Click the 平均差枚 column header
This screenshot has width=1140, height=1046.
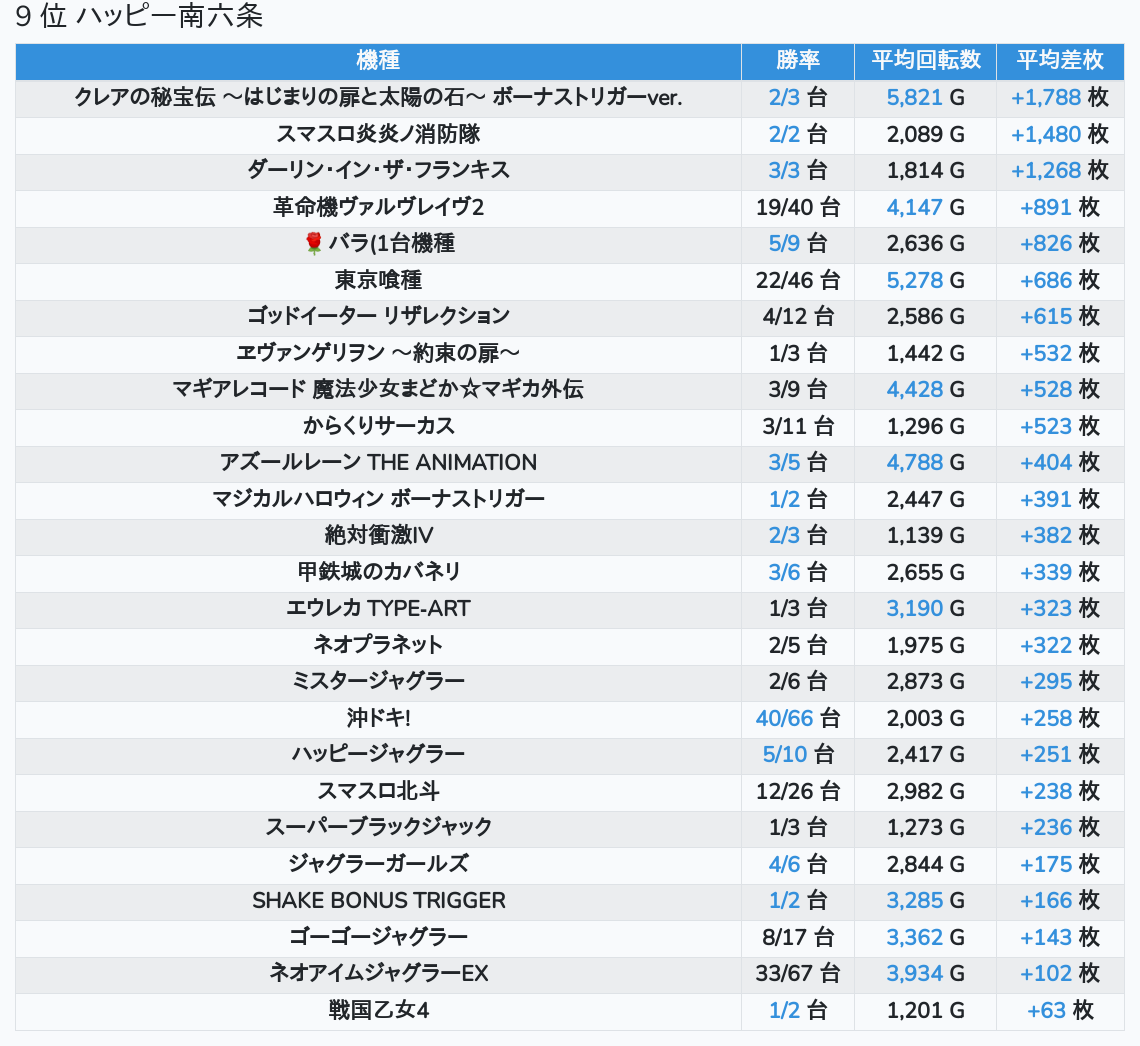[x=1059, y=60]
